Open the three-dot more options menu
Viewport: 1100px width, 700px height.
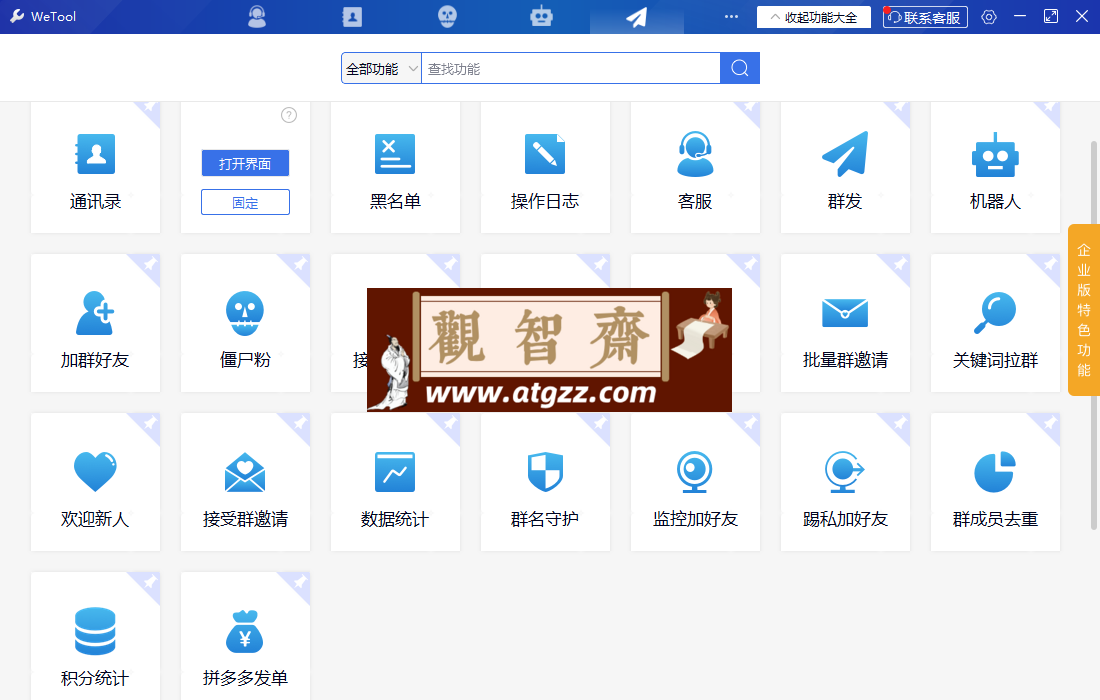[731, 17]
